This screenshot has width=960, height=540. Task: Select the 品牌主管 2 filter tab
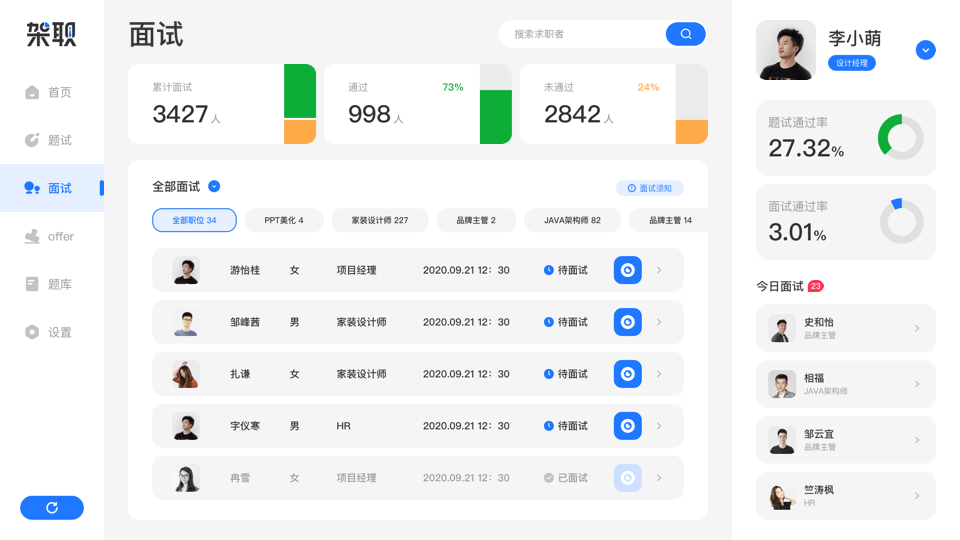click(476, 220)
